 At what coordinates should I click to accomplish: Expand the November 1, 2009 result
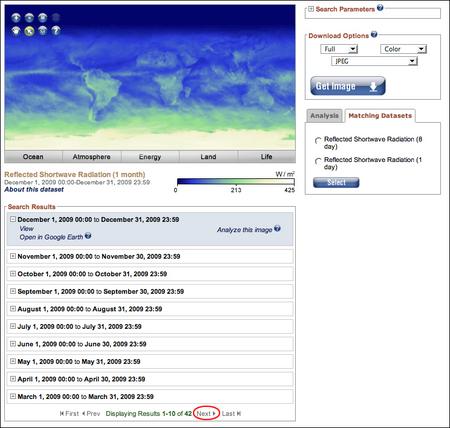click(x=13, y=256)
